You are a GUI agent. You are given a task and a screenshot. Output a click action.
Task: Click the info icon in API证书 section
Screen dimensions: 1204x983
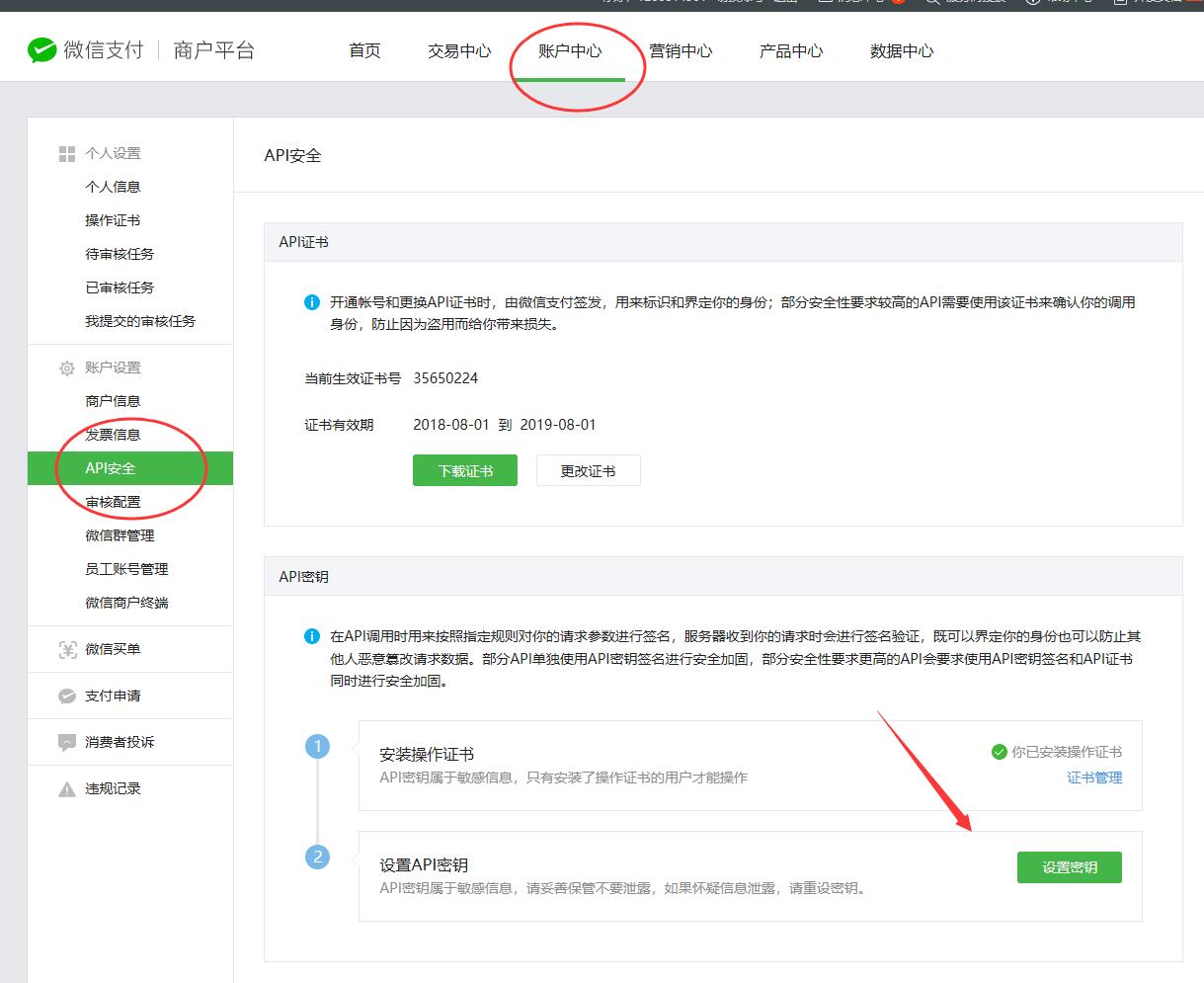click(x=312, y=302)
